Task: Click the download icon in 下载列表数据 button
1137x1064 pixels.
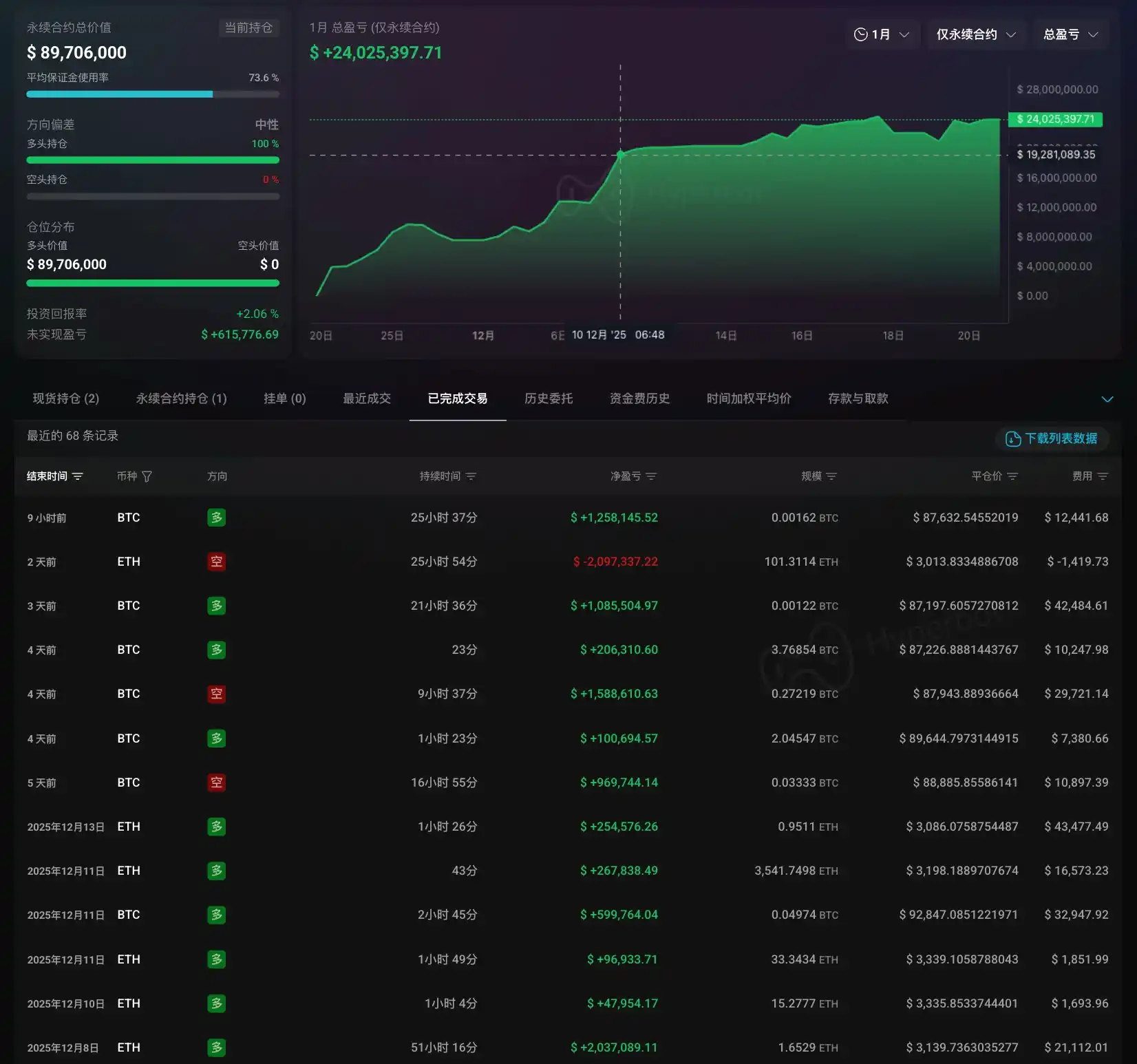Action: 1012,438
